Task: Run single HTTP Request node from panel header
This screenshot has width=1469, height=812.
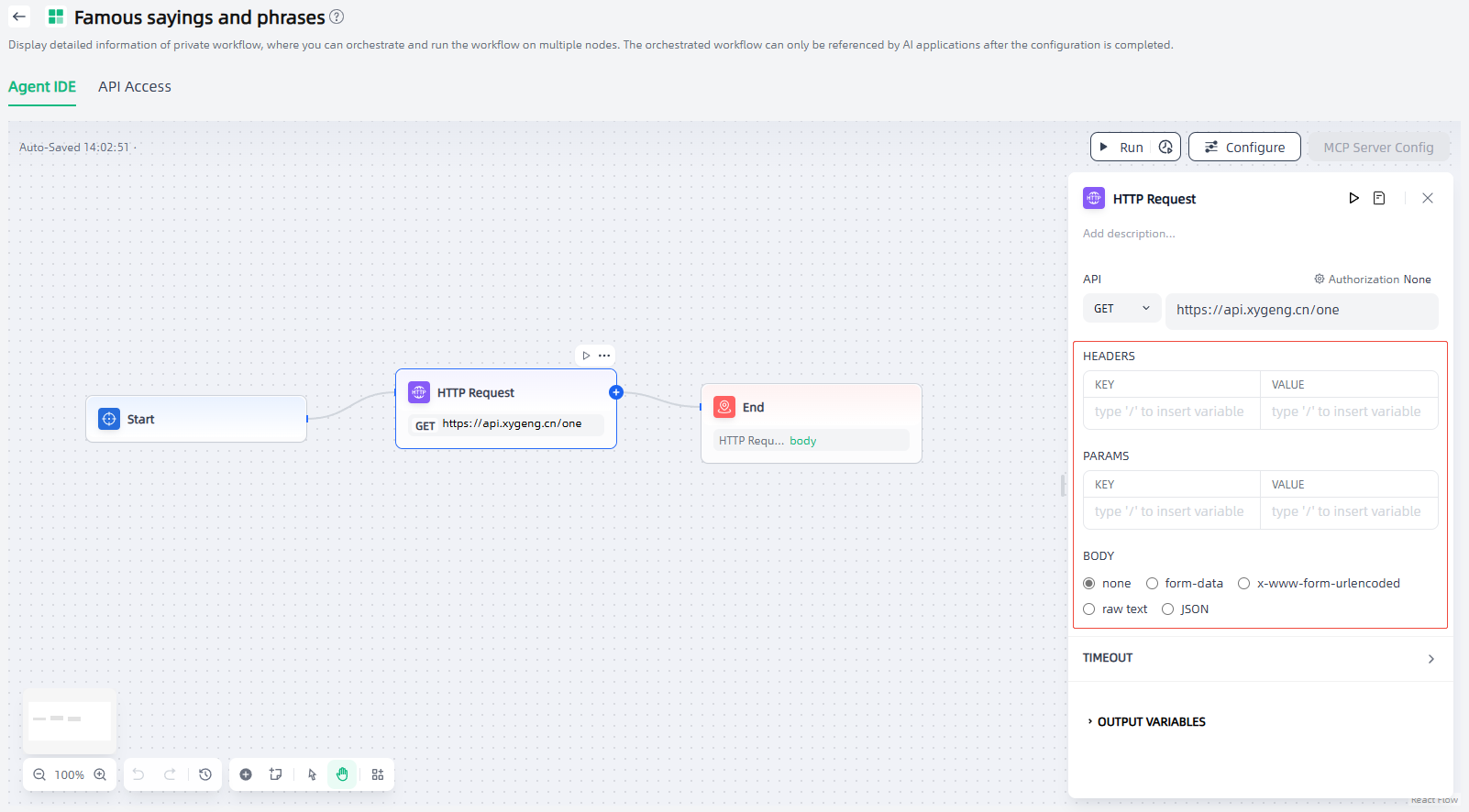Action: click(x=1353, y=198)
